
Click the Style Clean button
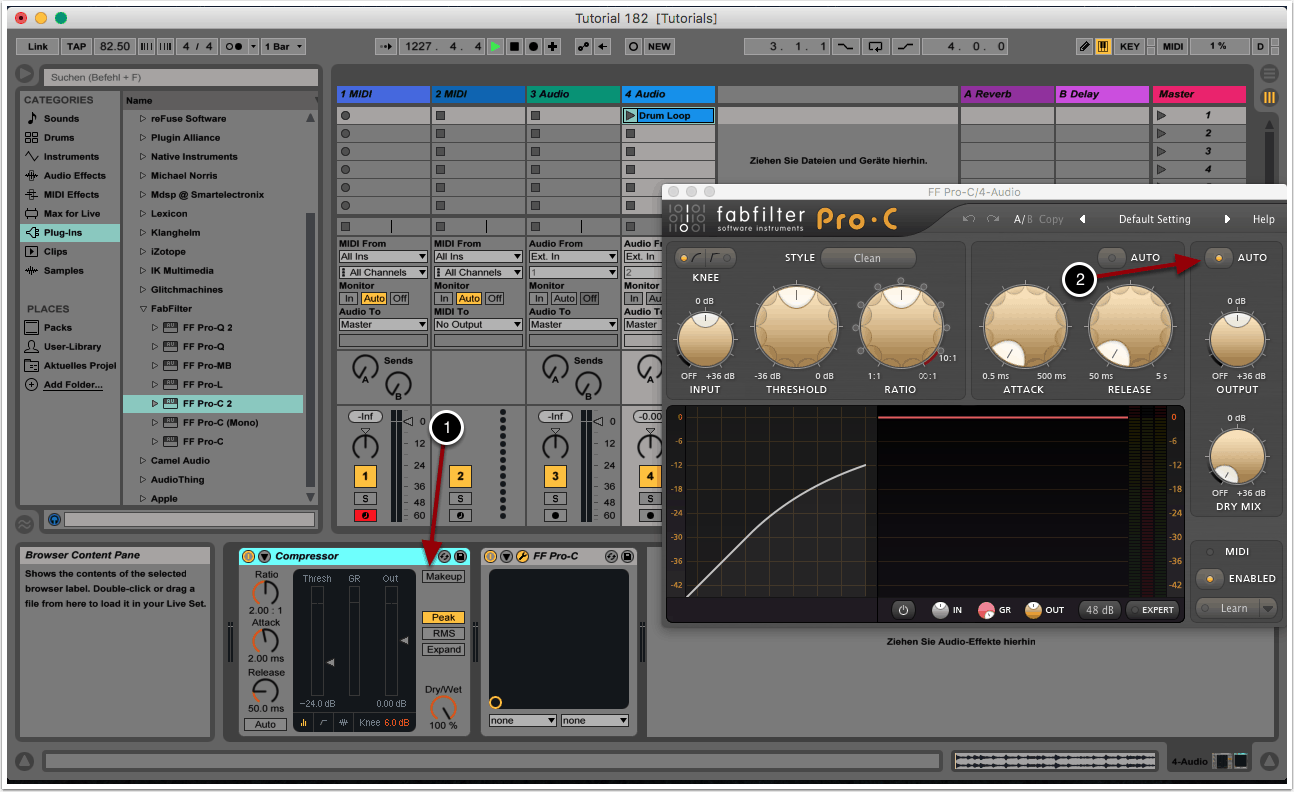tap(867, 258)
